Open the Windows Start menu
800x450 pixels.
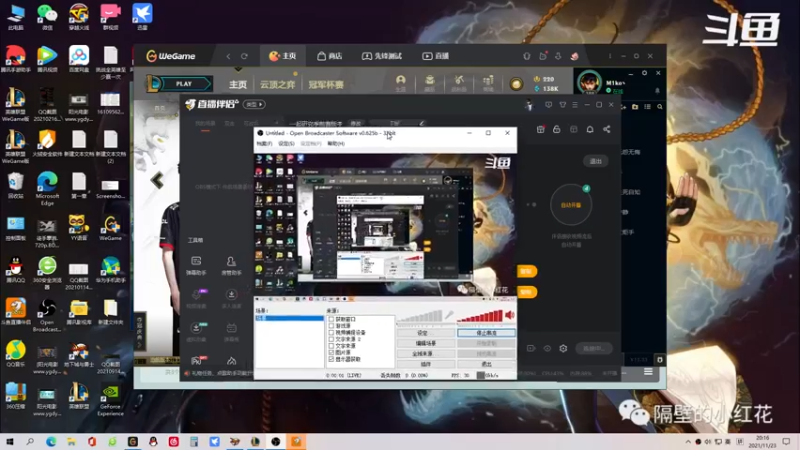click(10, 442)
